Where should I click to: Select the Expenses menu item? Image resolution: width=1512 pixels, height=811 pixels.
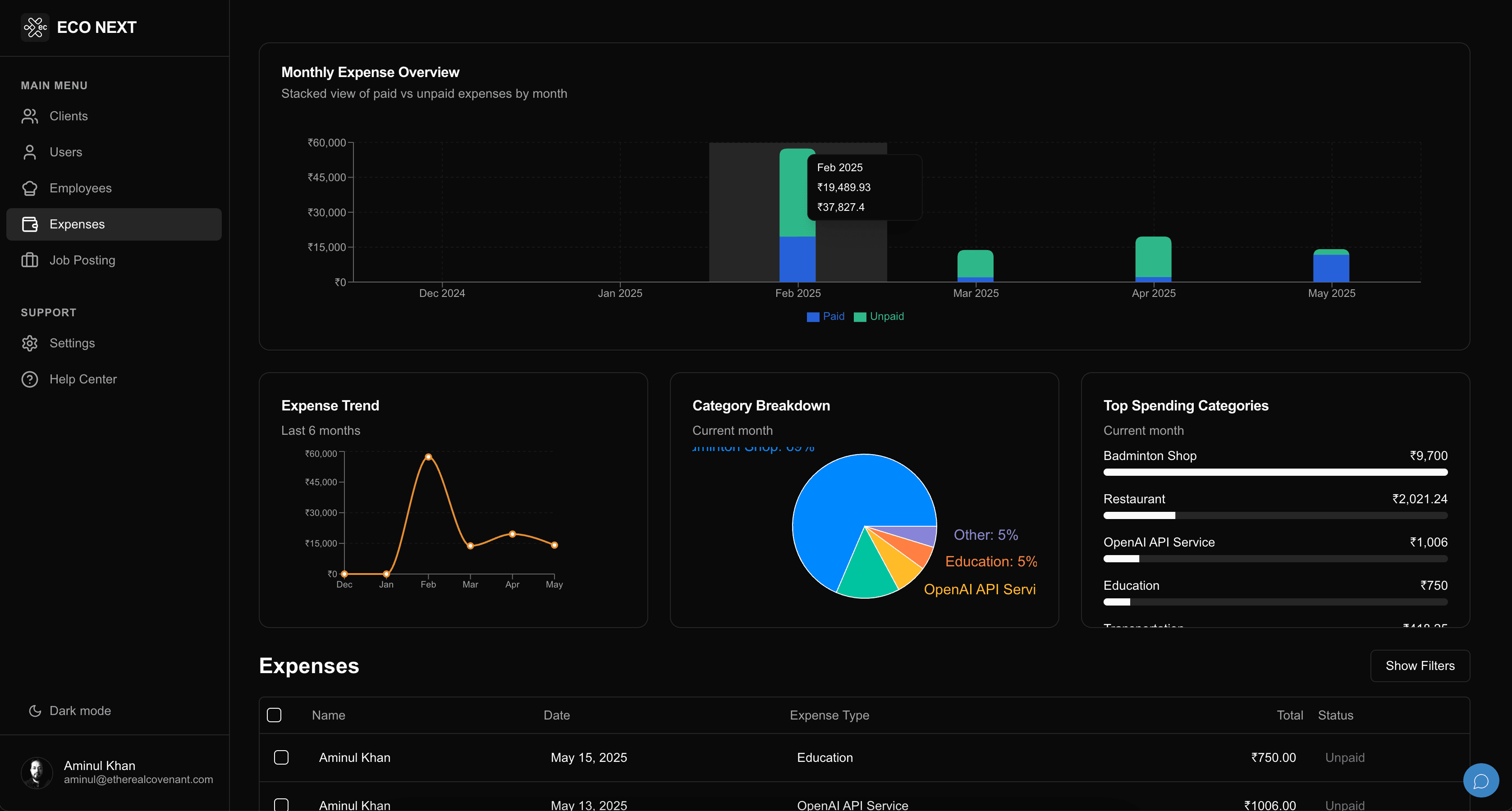coord(114,224)
